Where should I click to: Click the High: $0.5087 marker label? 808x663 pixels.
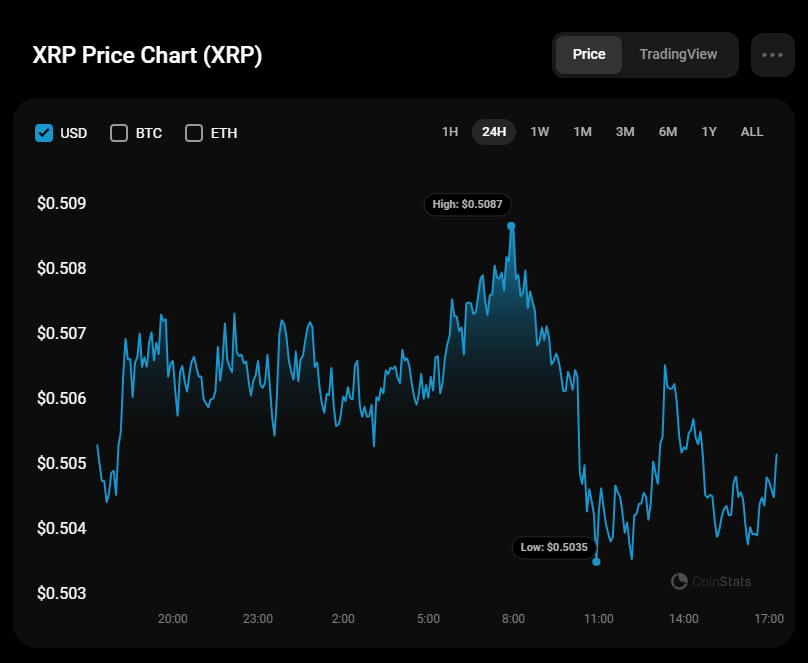(468, 204)
